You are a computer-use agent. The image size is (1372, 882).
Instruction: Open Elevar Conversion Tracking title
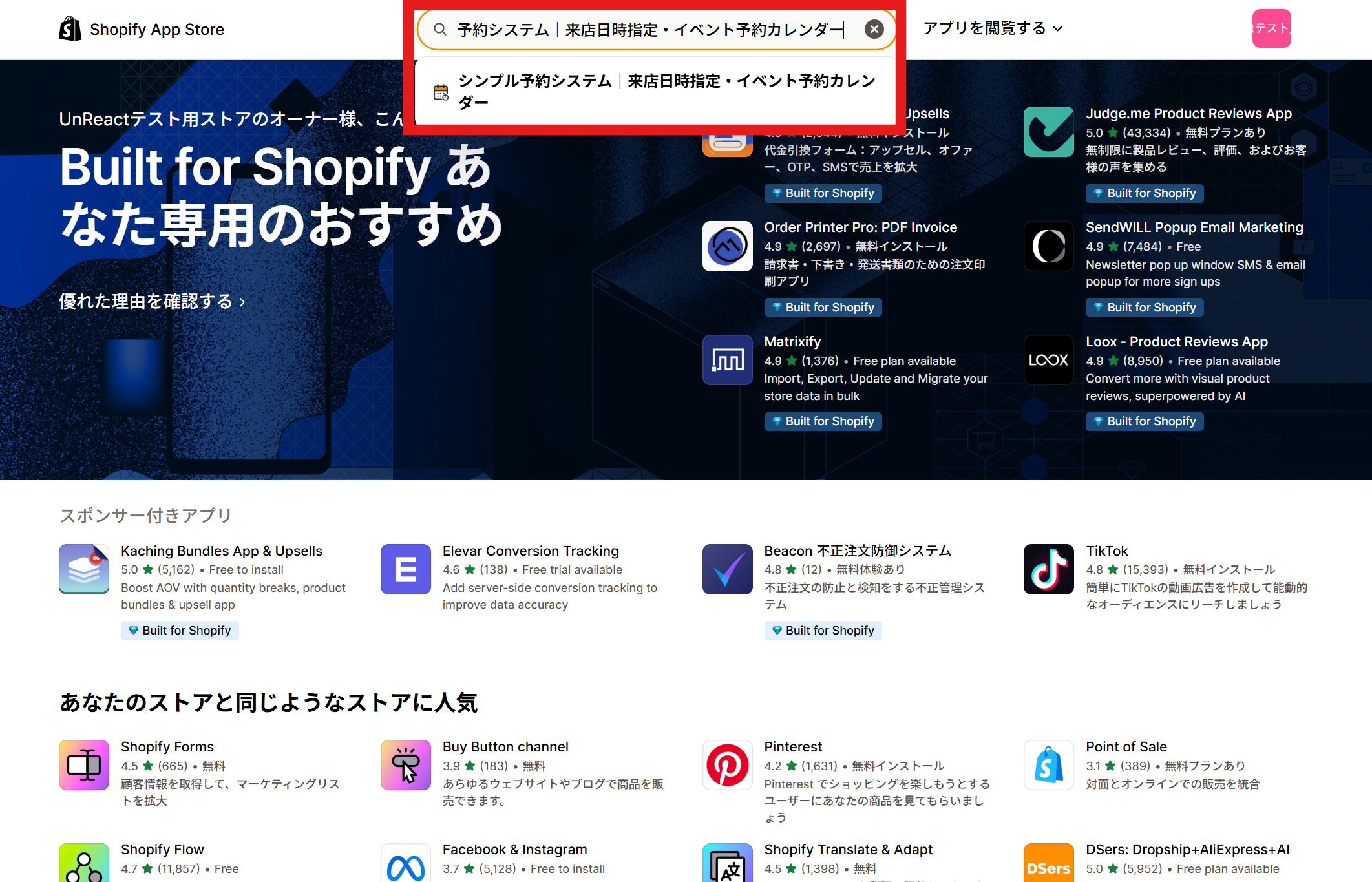pos(531,551)
